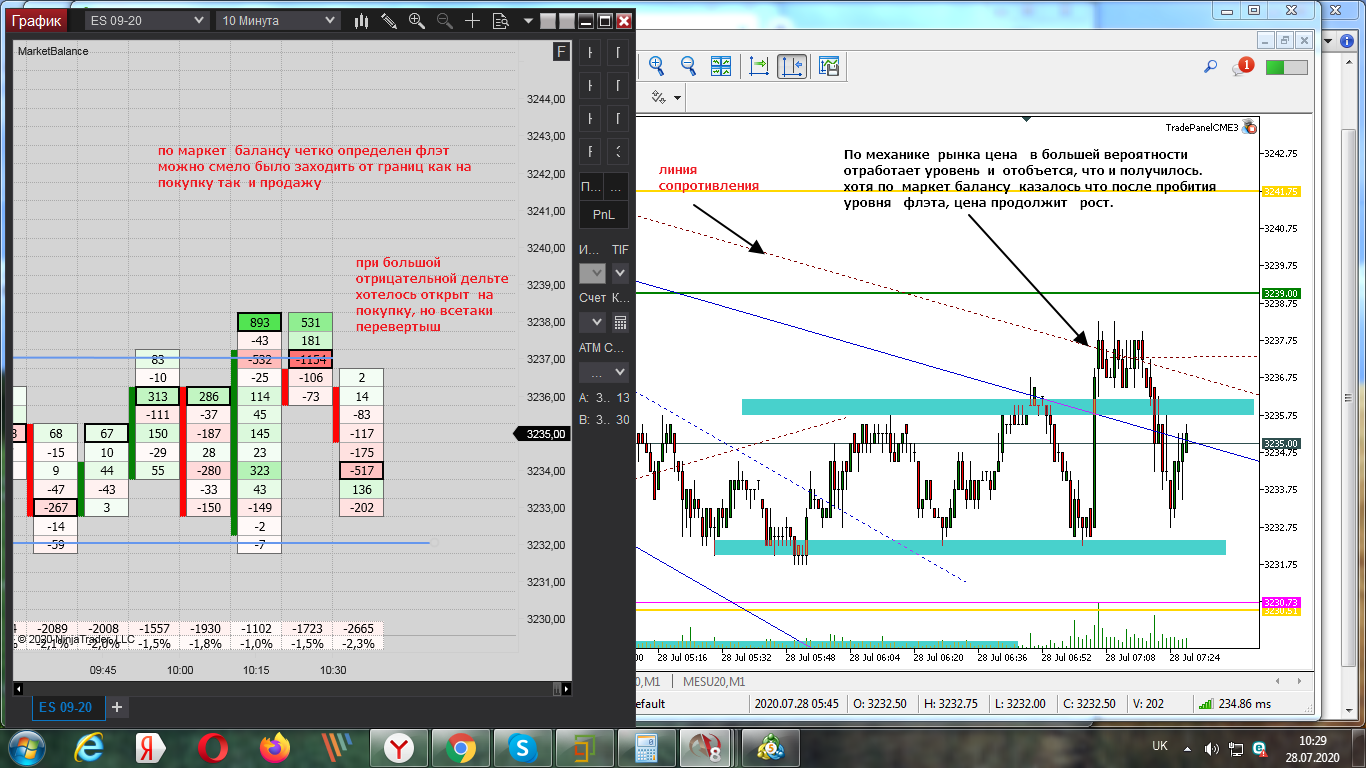Add a new chart tab with plus
Screen dimensions: 1366x768
[117, 707]
